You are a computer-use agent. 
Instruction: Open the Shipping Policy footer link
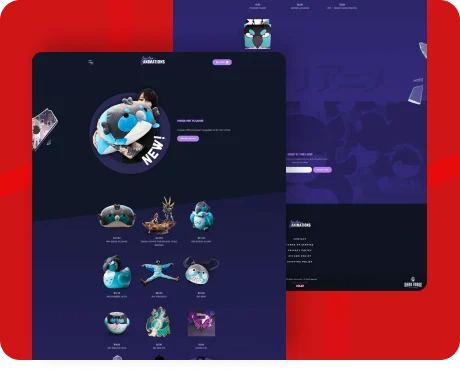(x=300, y=262)
